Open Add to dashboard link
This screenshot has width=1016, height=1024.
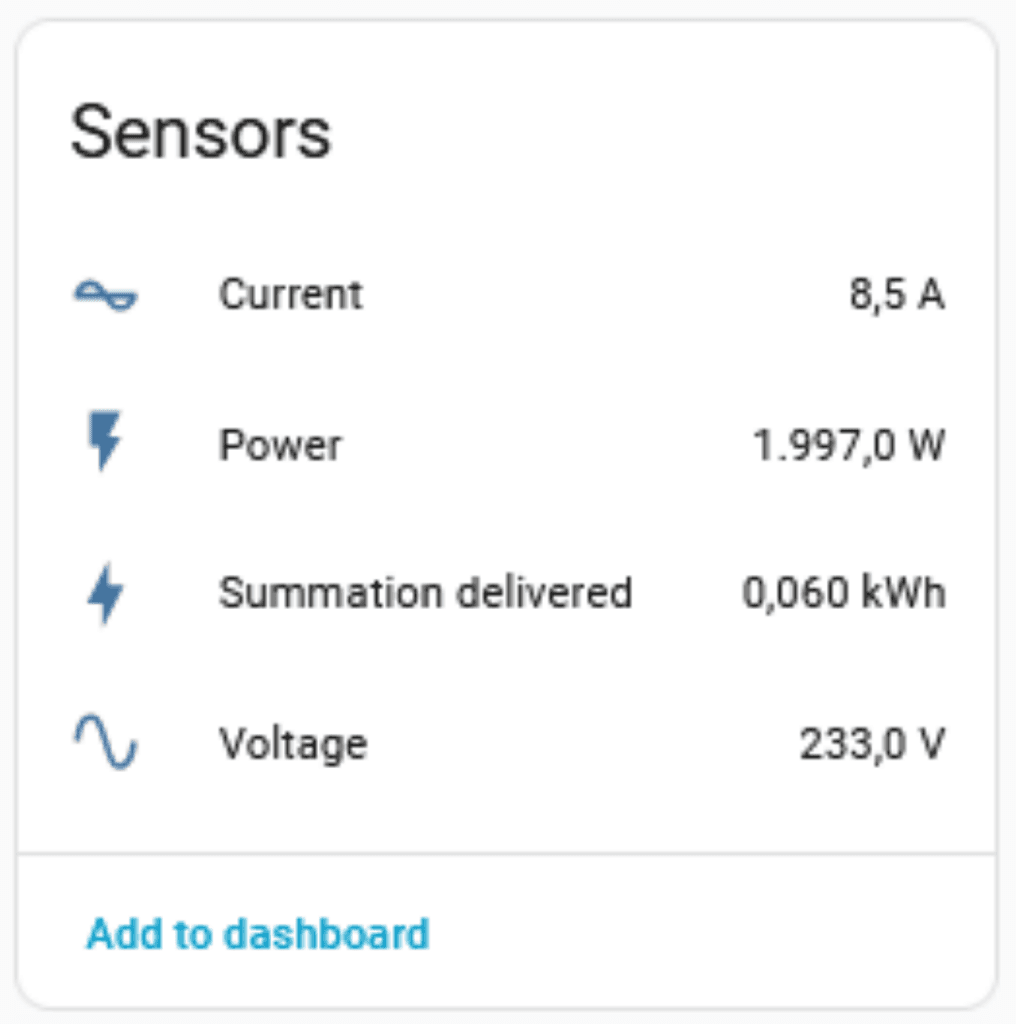(x=257, y=933)
